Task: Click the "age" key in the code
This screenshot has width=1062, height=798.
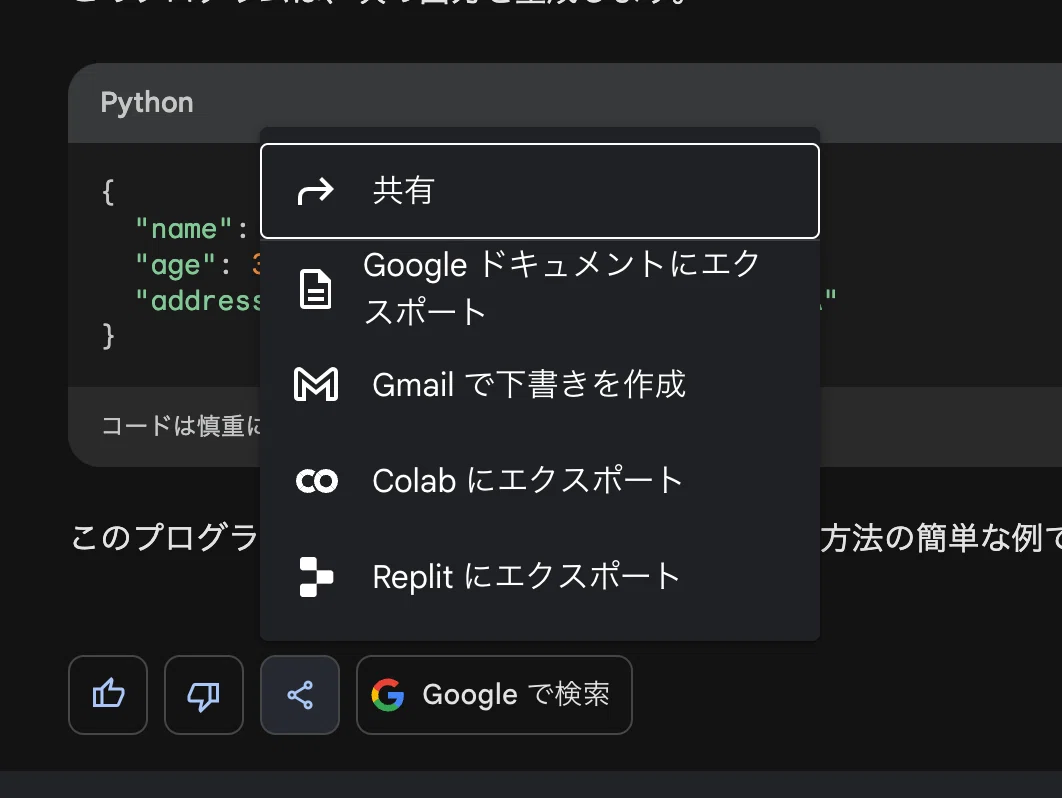Action: tap(175, 265)
